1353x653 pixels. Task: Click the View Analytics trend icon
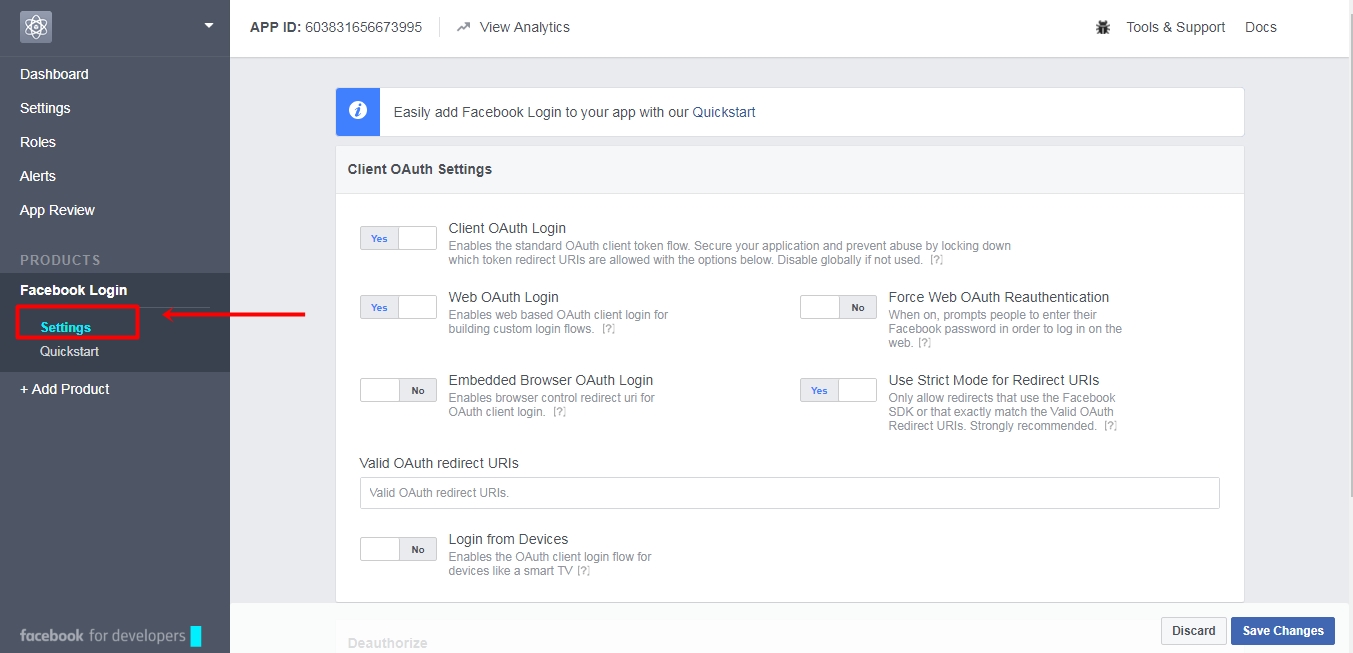point(464,28)
